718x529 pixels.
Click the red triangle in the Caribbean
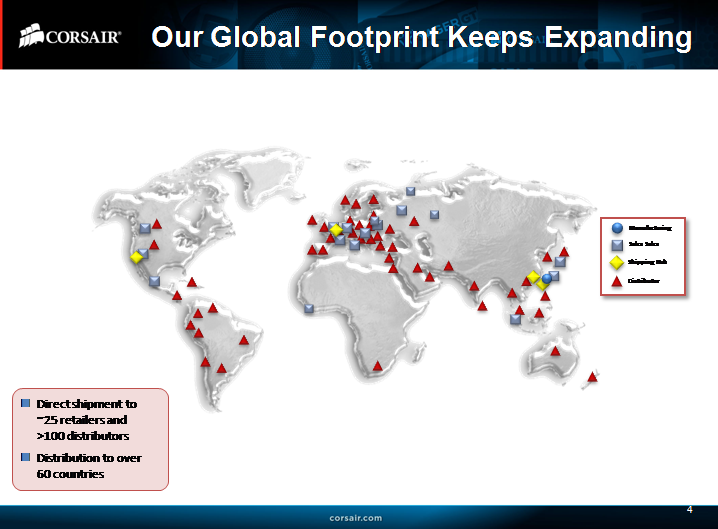click(192, 282)
